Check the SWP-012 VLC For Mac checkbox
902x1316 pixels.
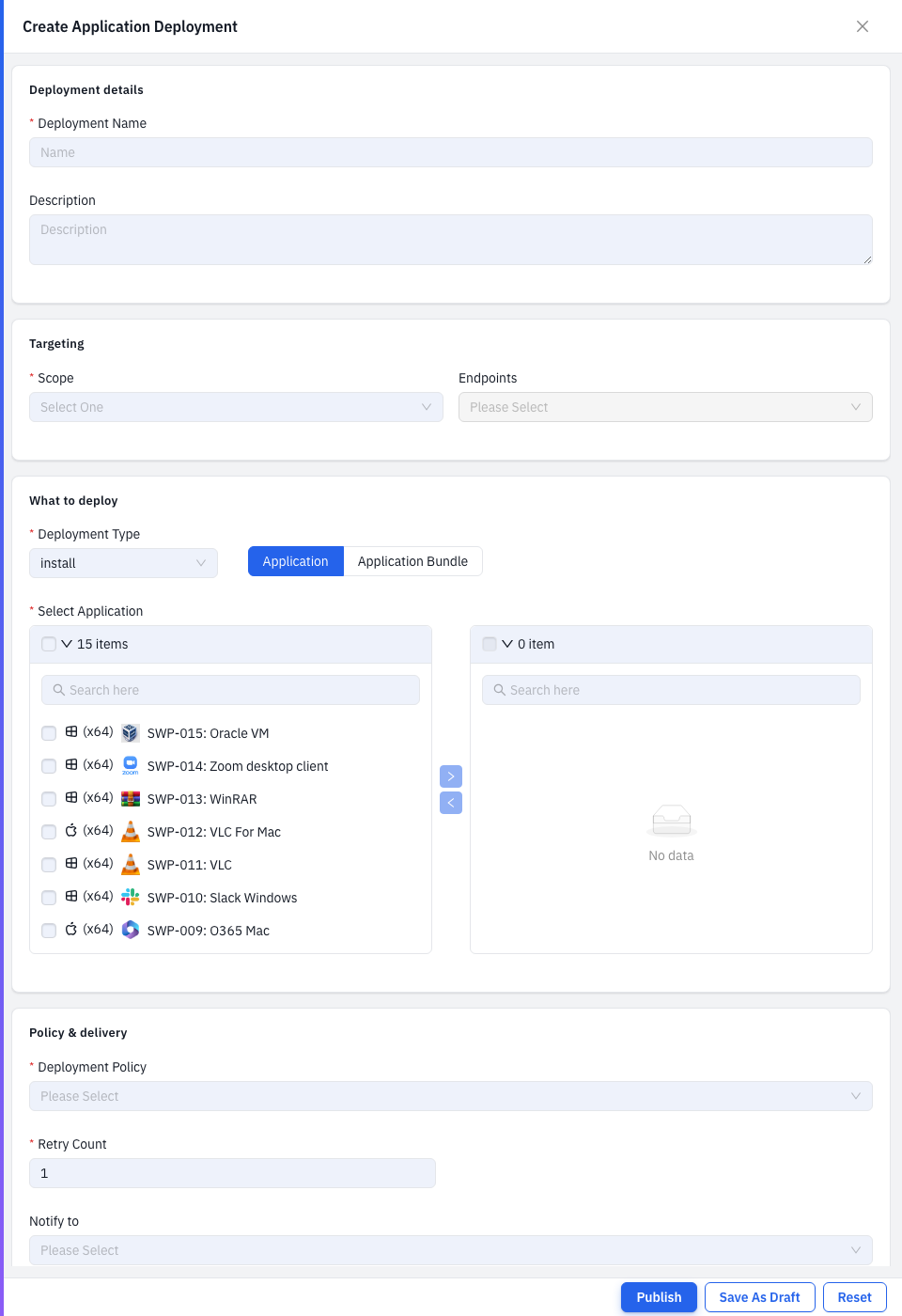[49, 832]
